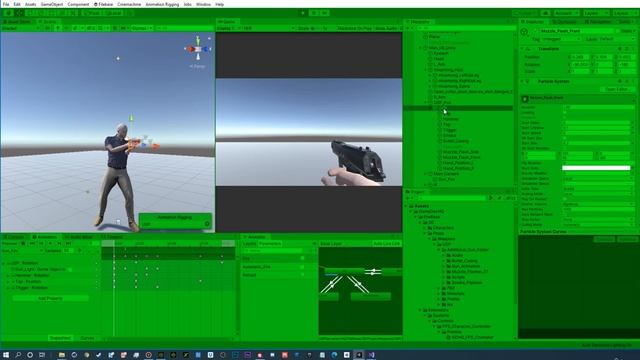Select the Hand tool in the toolbar
The image size is (640, 360).
[8, 13]
